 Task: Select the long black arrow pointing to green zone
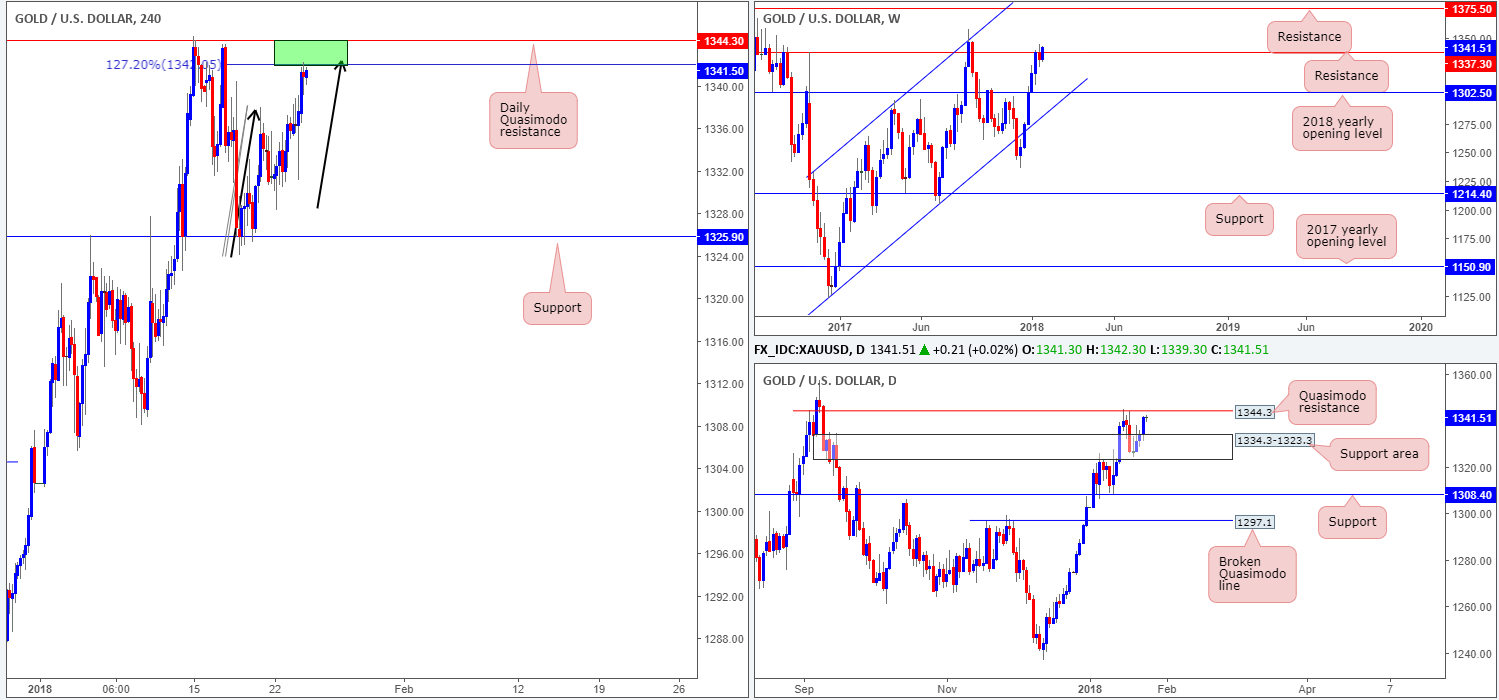(332, 134)
